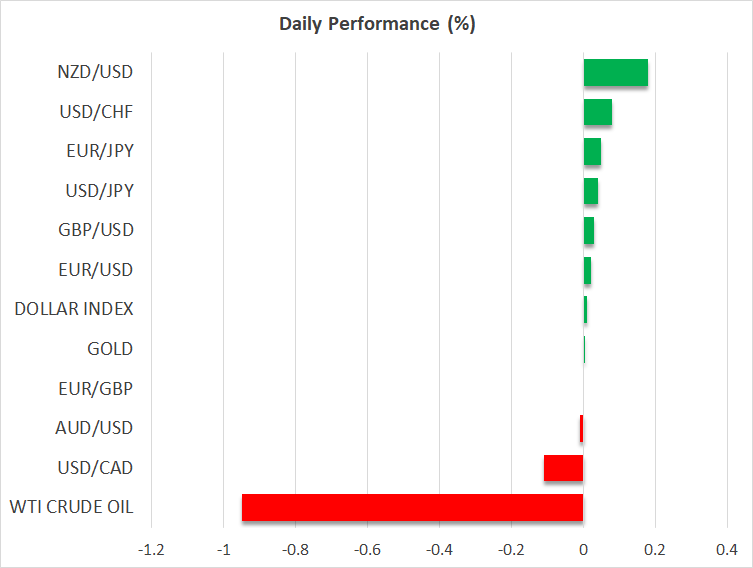Click the green USD/JPY bar

pos(590,191)
